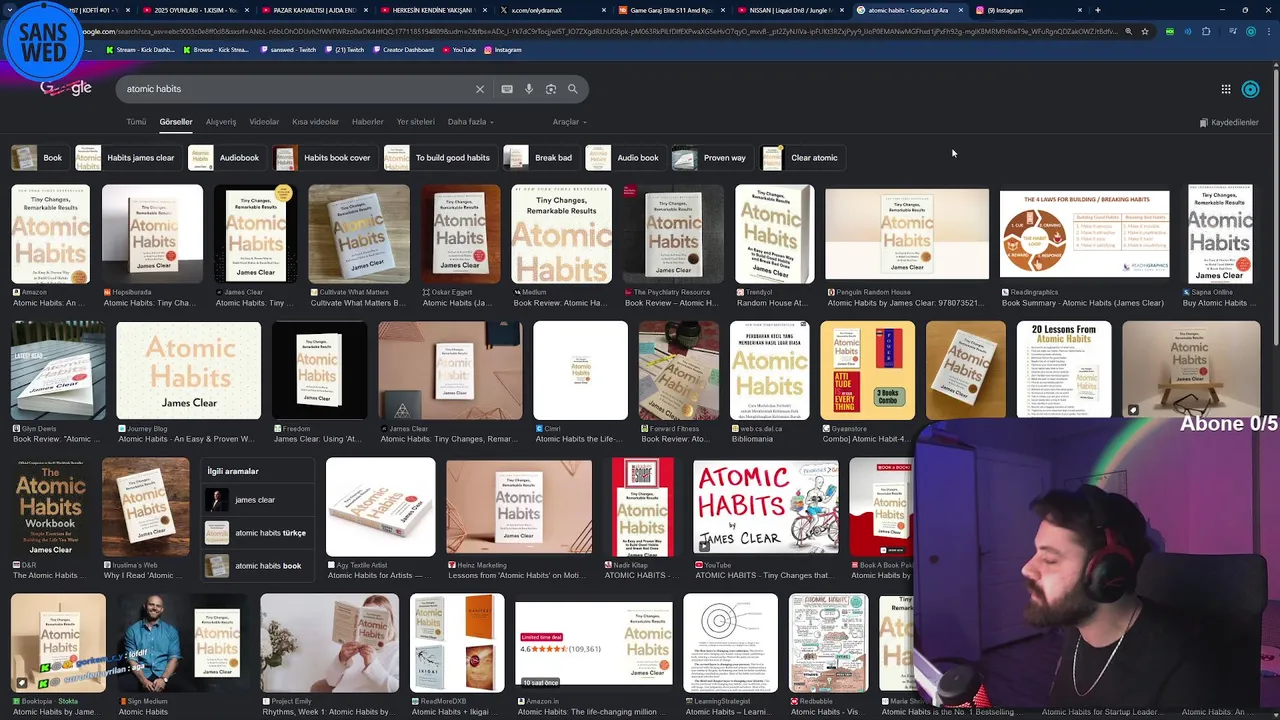Open the Journey Blog Atomic Habits image
The image size is (1280, 720).
click(x=189, y=370)
